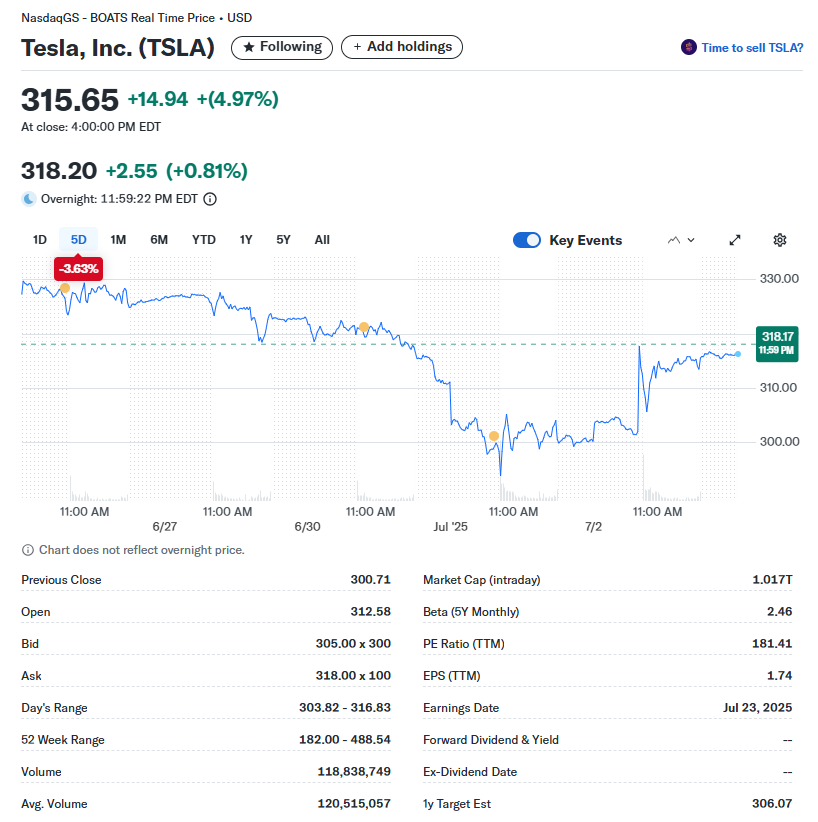The height and width of the screenshot is (822, 818).
Task: Click the green 318.17 price tag
Action: [777, 343]
